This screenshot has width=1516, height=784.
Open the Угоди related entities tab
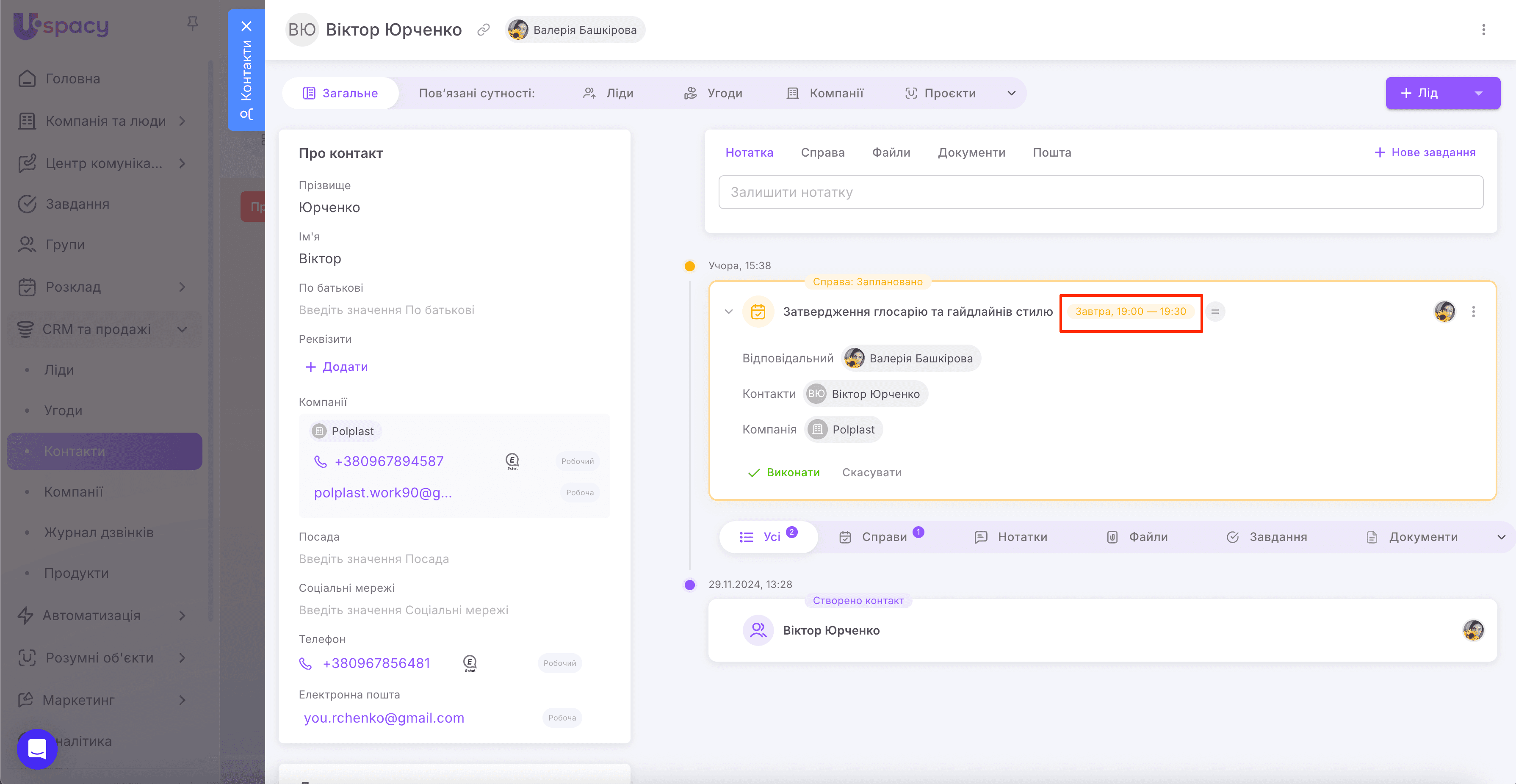[x=713, y=93]
